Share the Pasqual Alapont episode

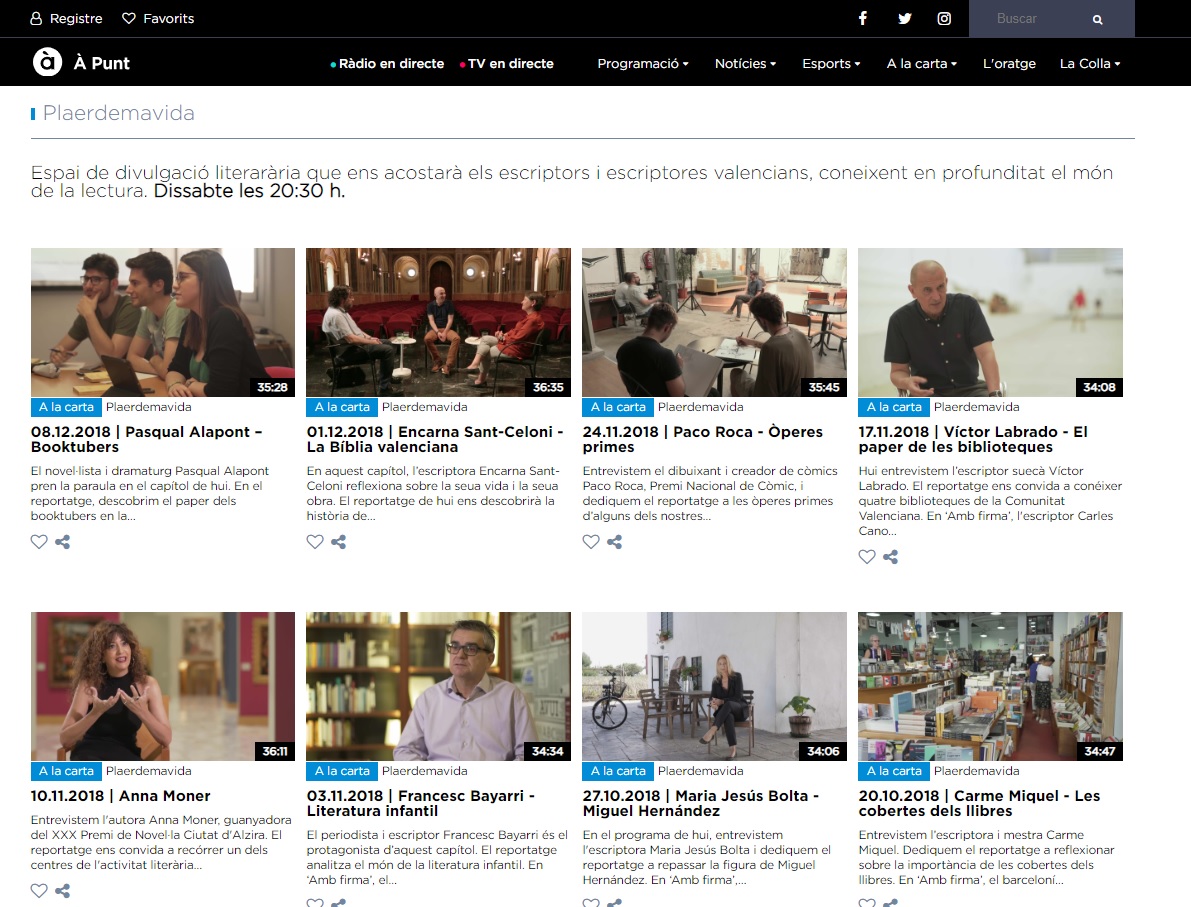point(63,542)
